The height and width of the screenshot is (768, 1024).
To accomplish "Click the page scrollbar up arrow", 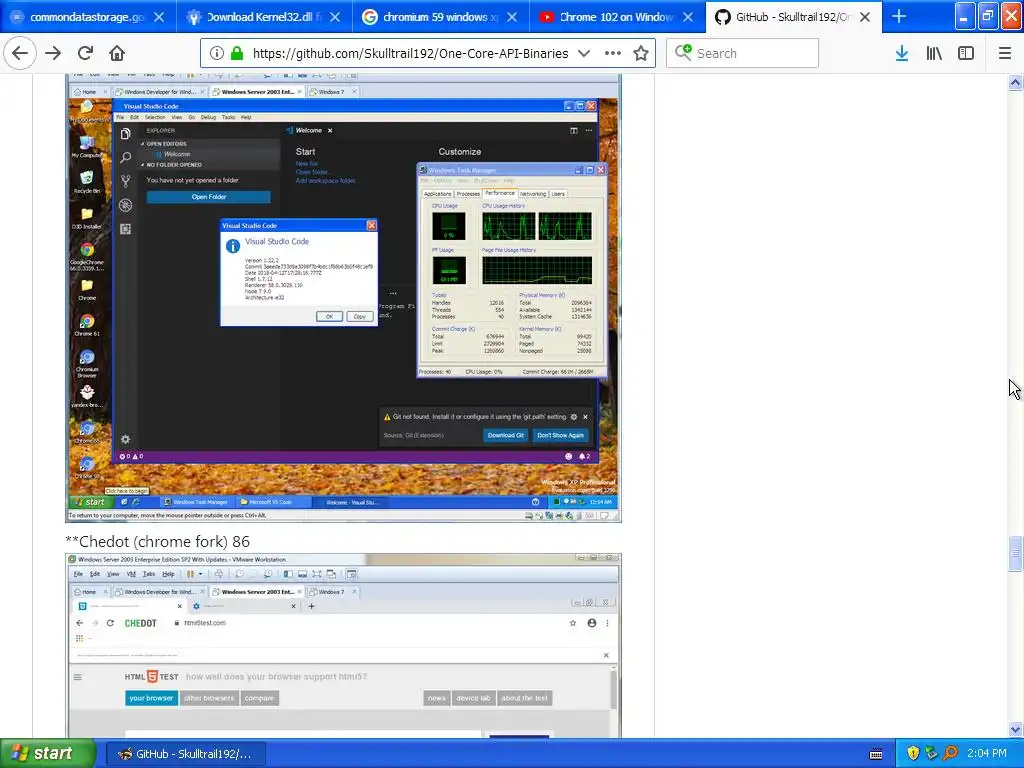I will point(1016,82).
